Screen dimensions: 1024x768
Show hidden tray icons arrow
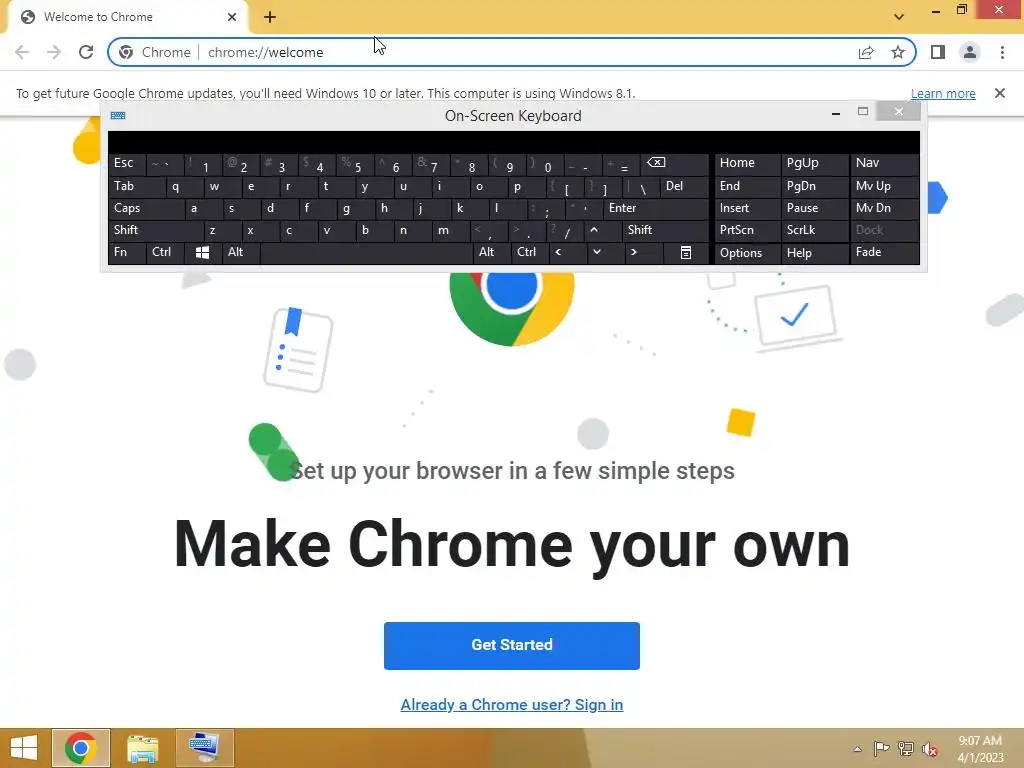click(857, 749)
